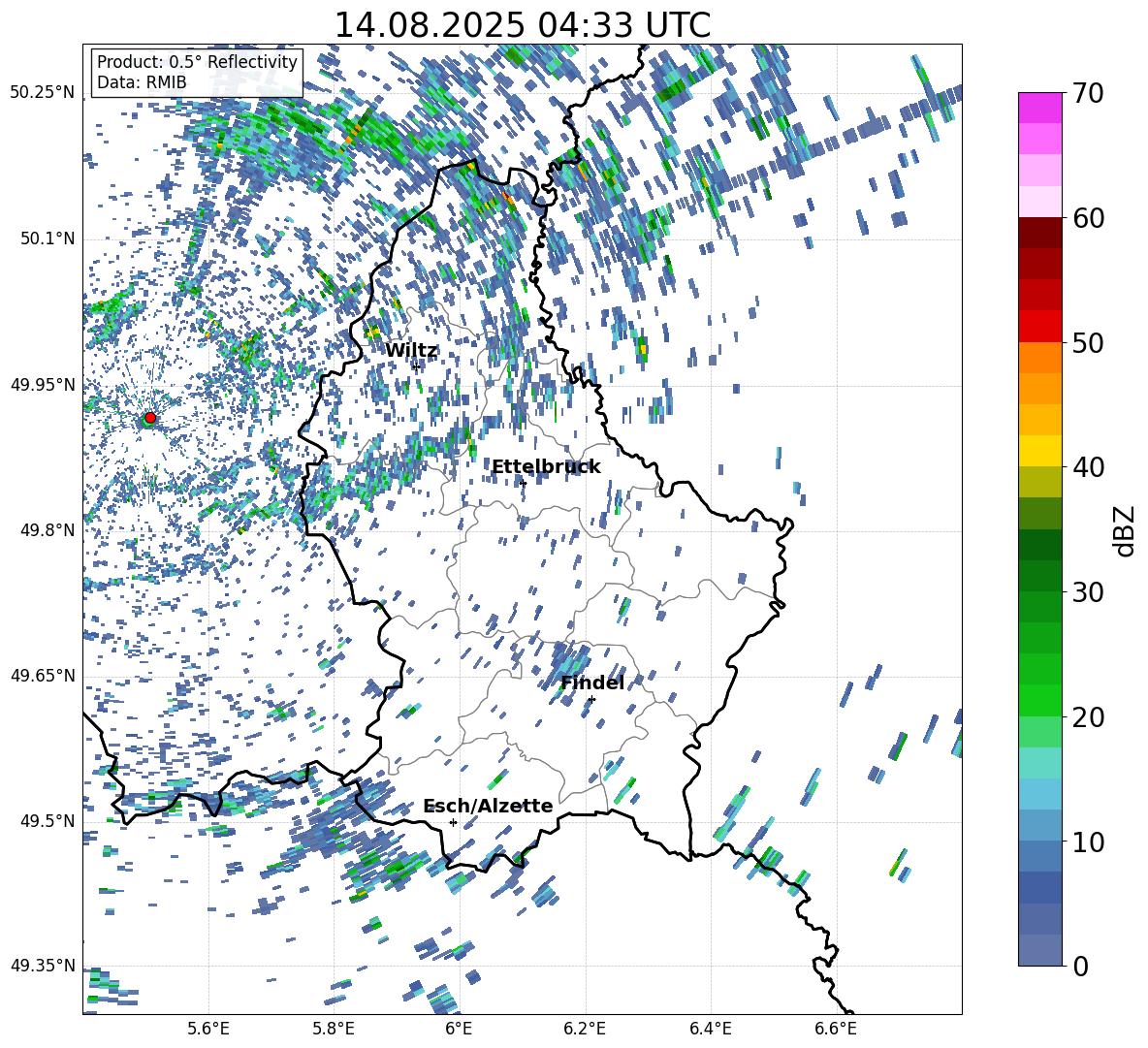Click the 30 tick on colorbar
The height and width of the screenshot is (1048, 1148).
1087,592
